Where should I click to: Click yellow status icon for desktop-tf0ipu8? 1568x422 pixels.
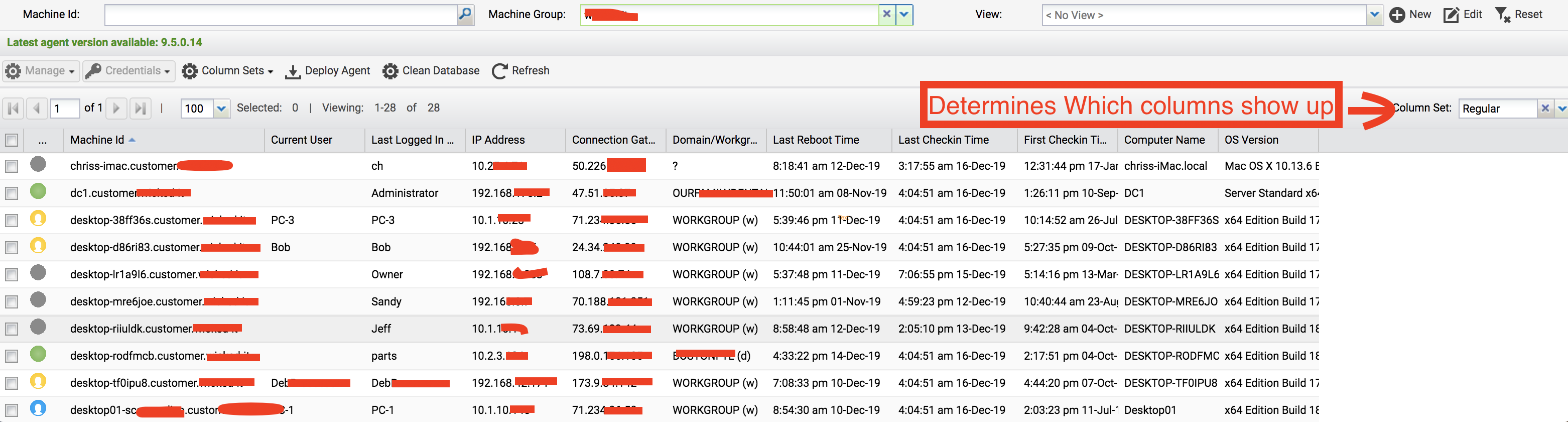tap(38, 381)
